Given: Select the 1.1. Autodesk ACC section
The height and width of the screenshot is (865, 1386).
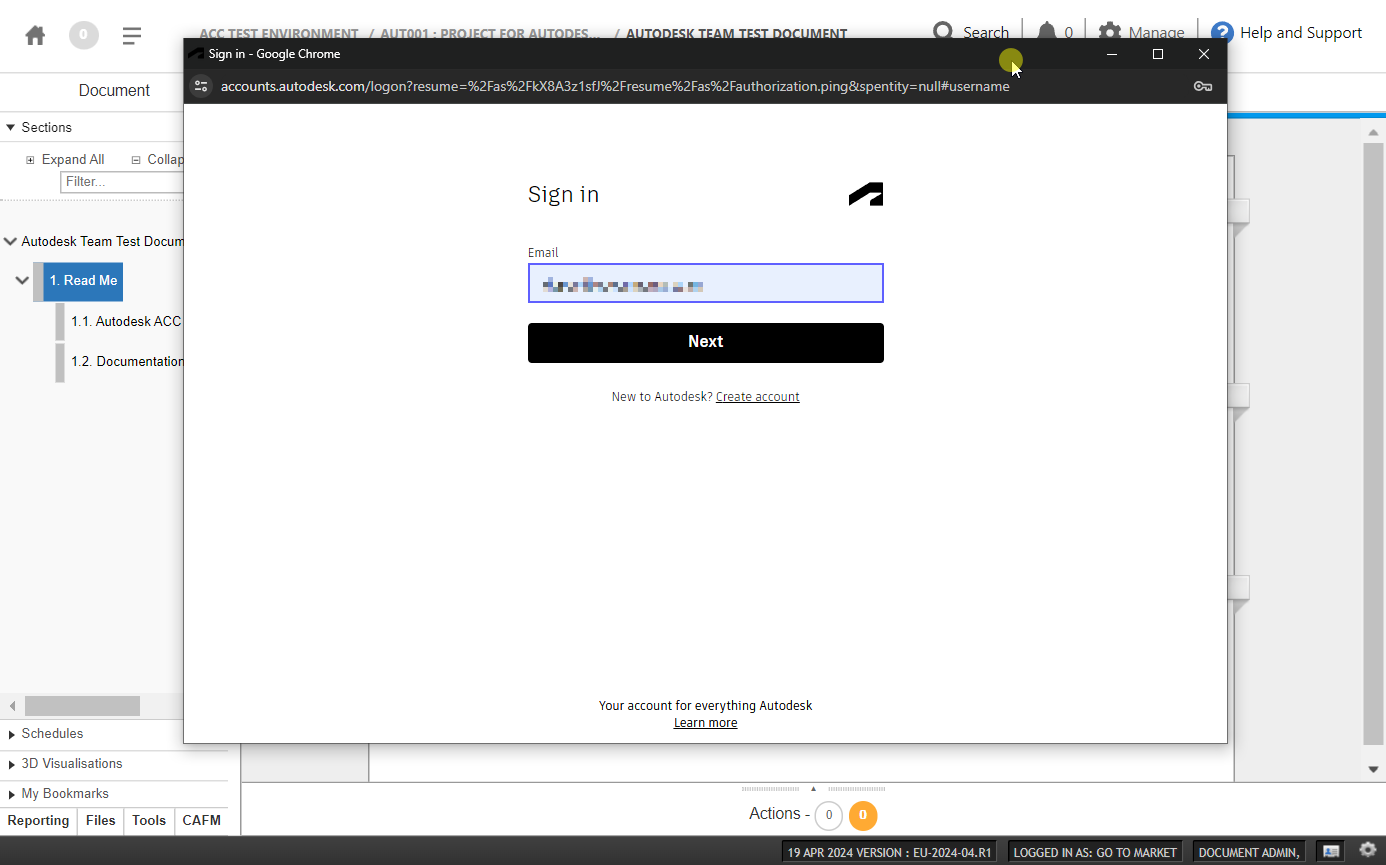Looking at the screenshot, I should pyautogui.click(x=126, y=322).
